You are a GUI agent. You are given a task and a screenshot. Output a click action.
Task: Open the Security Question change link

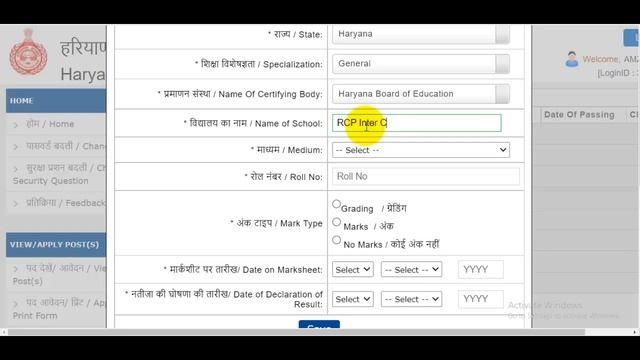tap(59, 174)
